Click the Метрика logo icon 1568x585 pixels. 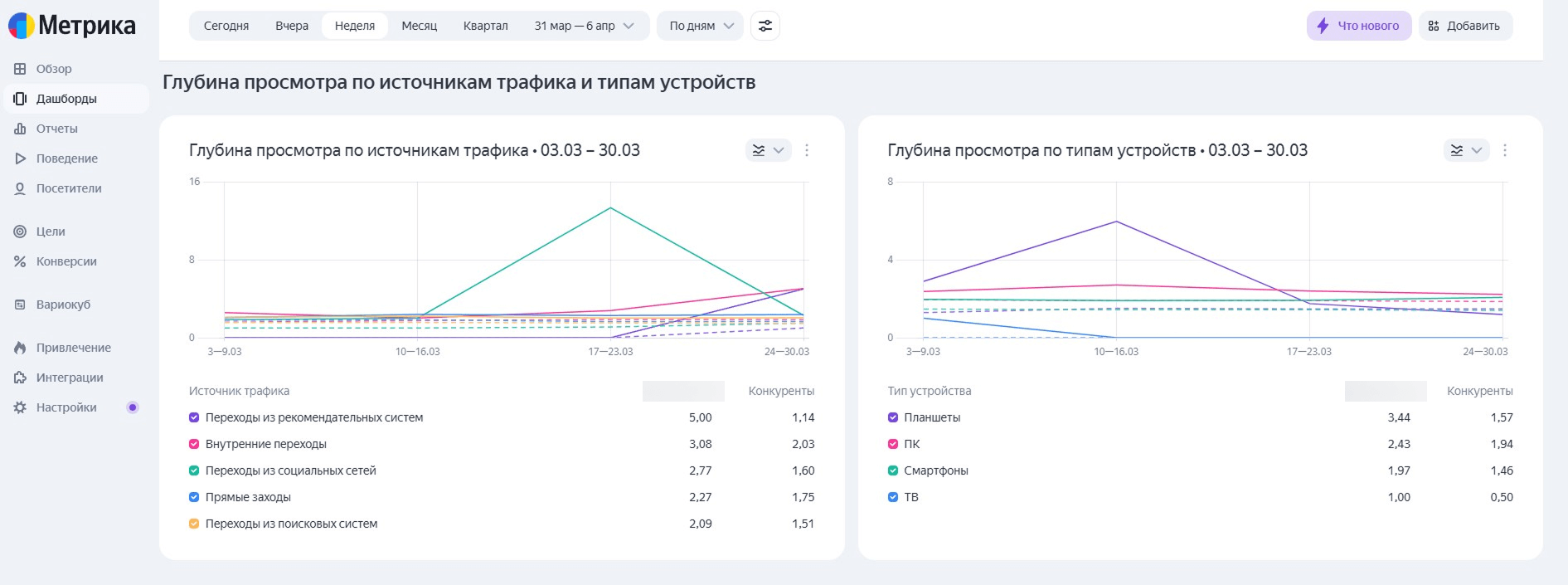pyautogui.click(x=22, y=26)
